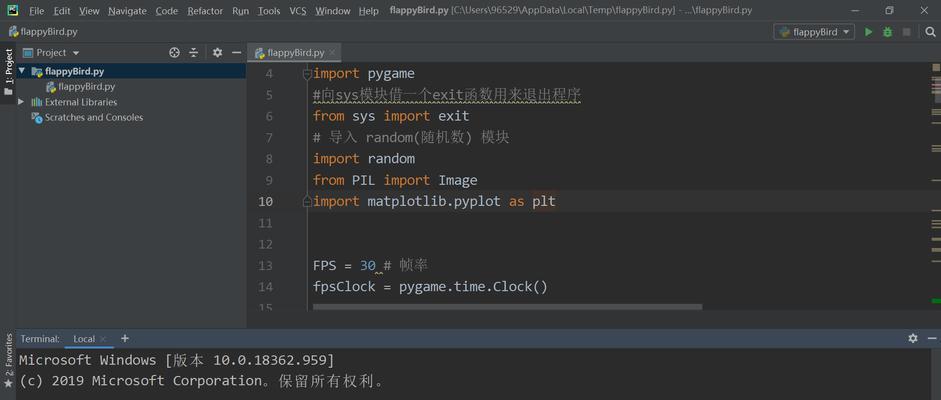Screen dimensions: 941x400
Task: Run the flappyBird configuration
Action: click(x=868, y=32)
